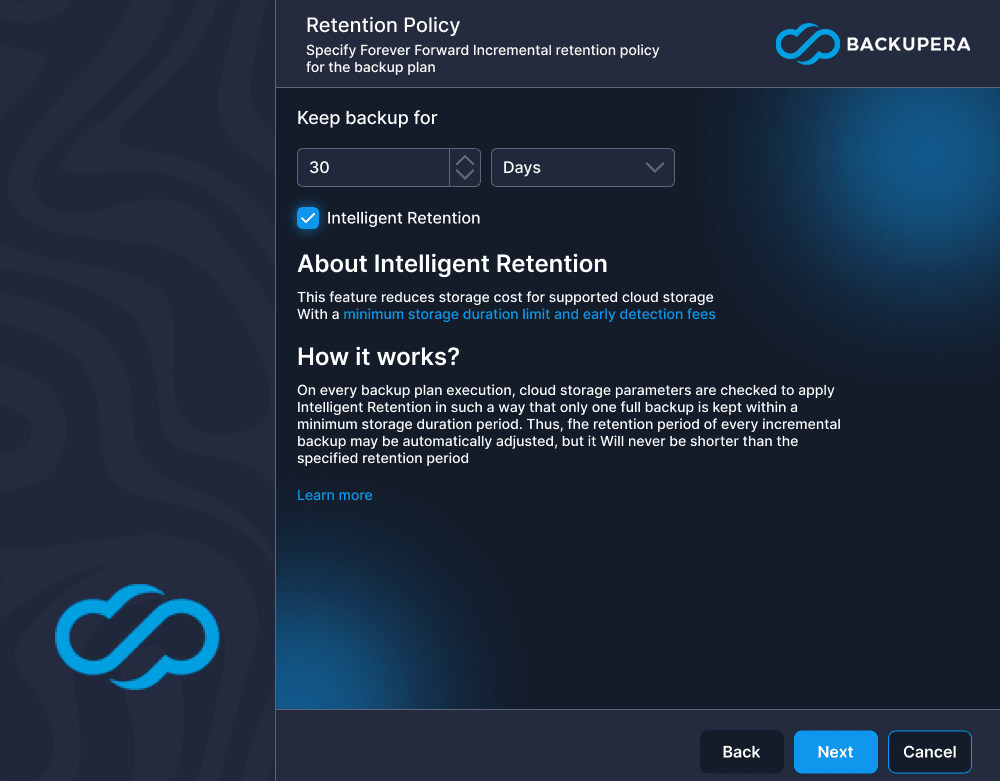The image size is (1000, 781).
Task: Click the infinity loop symbol in the header logo
Action: click(807, 44)
